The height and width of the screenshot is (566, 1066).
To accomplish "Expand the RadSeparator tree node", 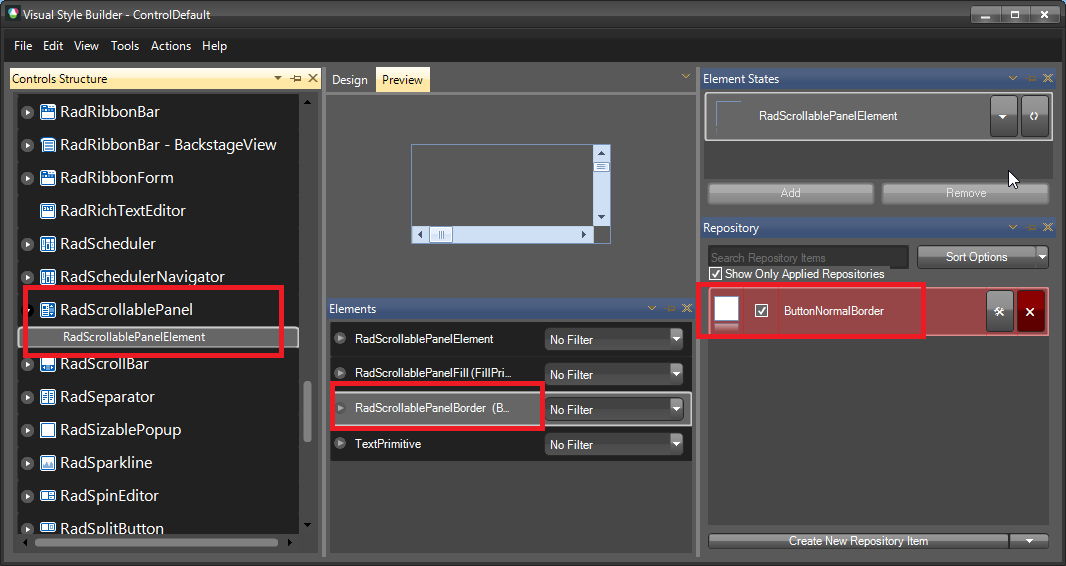I will click(x=27, y=397).
